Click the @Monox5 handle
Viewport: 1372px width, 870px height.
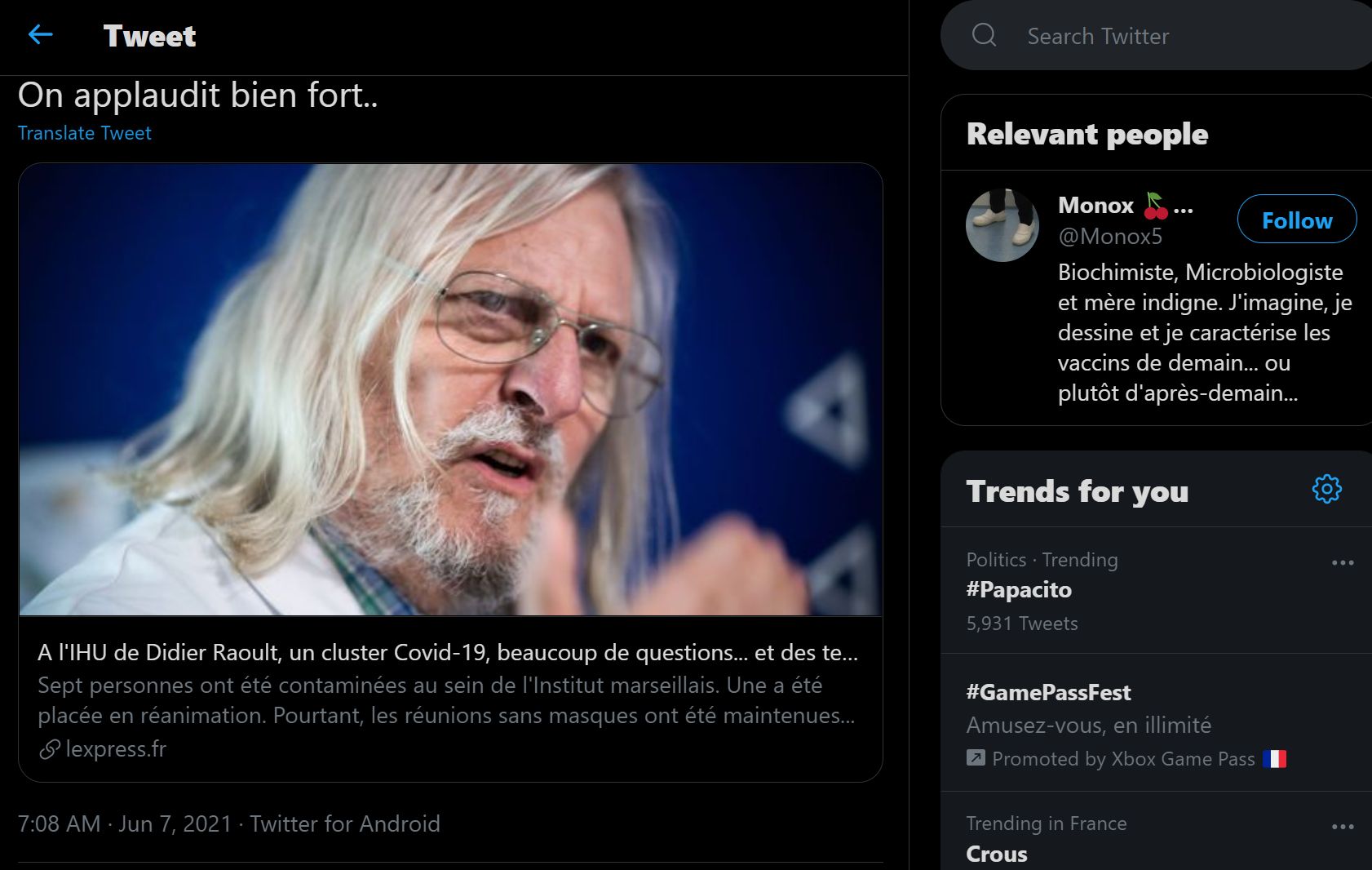point(1110,237)
